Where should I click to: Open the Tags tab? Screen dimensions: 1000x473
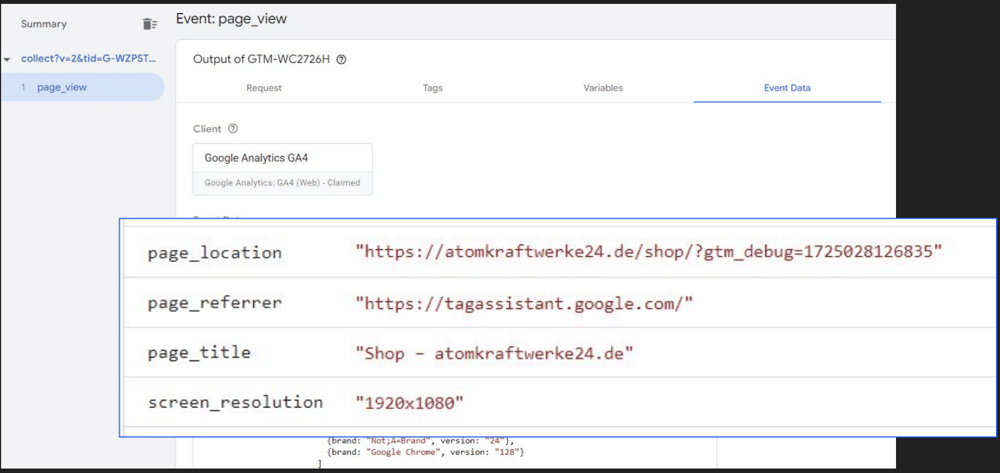(432, 88)
